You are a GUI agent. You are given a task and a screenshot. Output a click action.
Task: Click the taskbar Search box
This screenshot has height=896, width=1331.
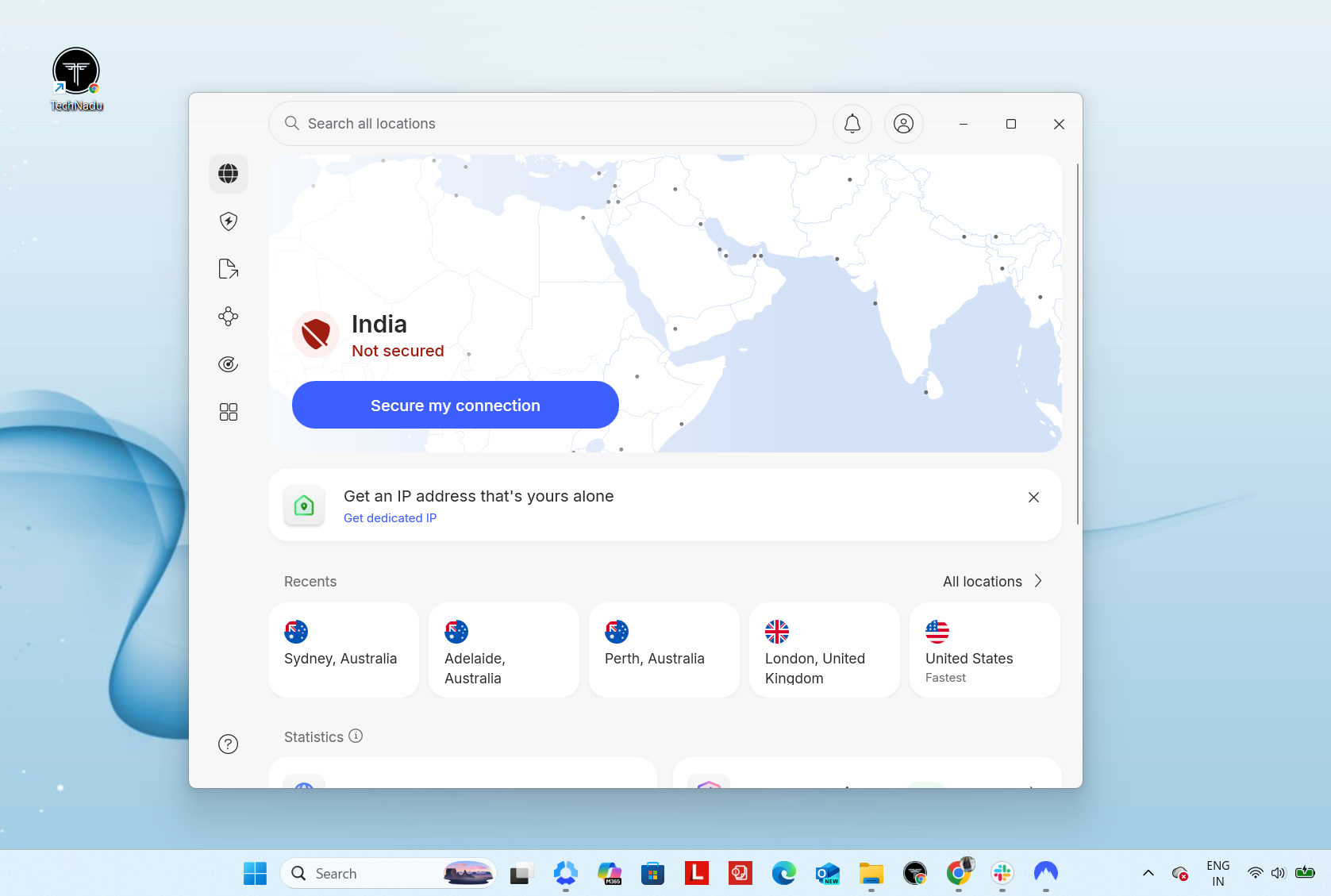click(x=388, y=873)
